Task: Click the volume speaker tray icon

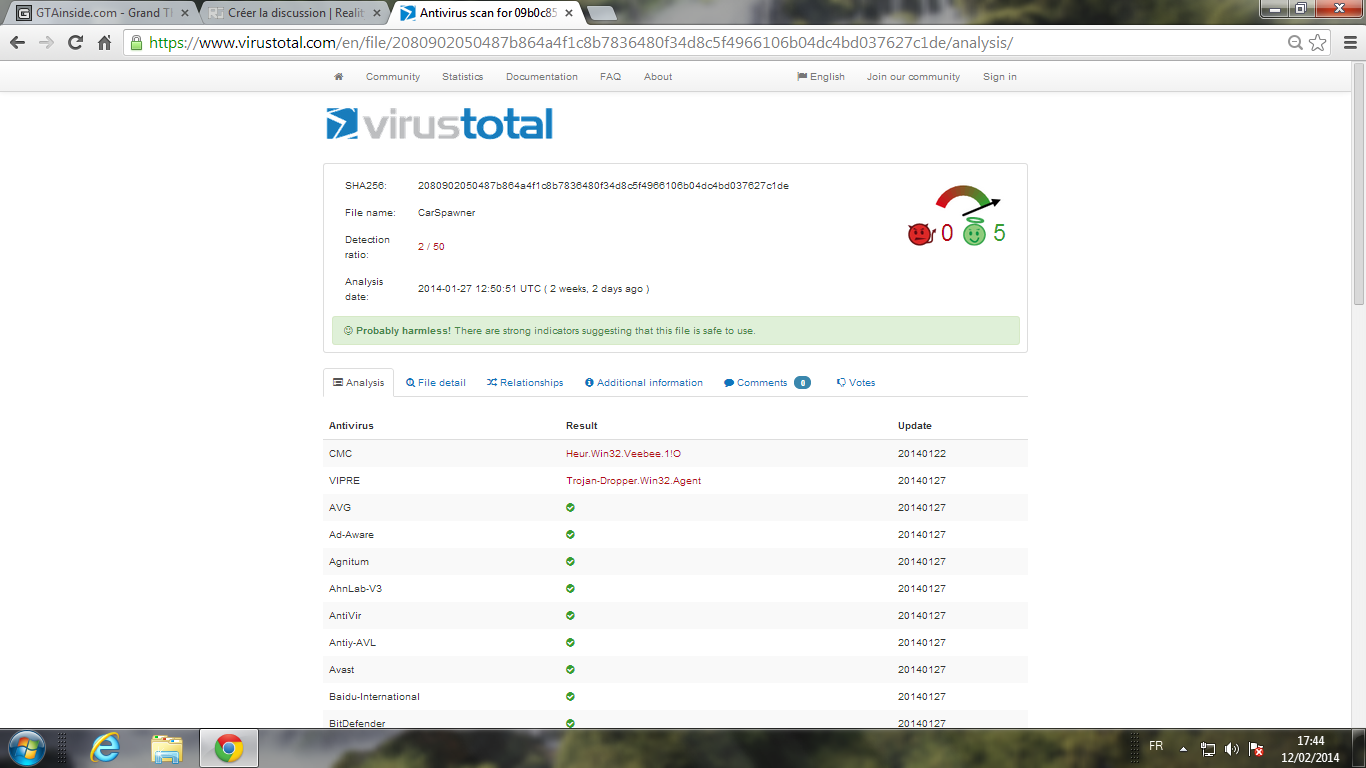Action: (x=1232, y=749)
